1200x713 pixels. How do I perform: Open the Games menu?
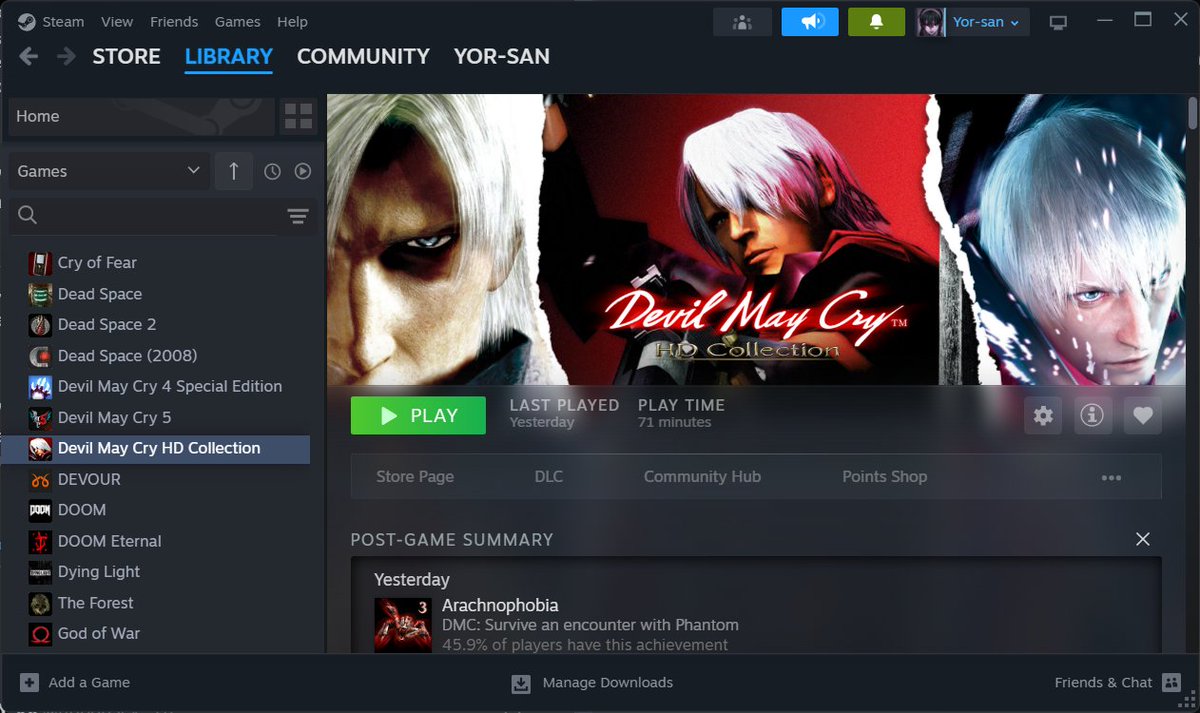pos(238,22)
